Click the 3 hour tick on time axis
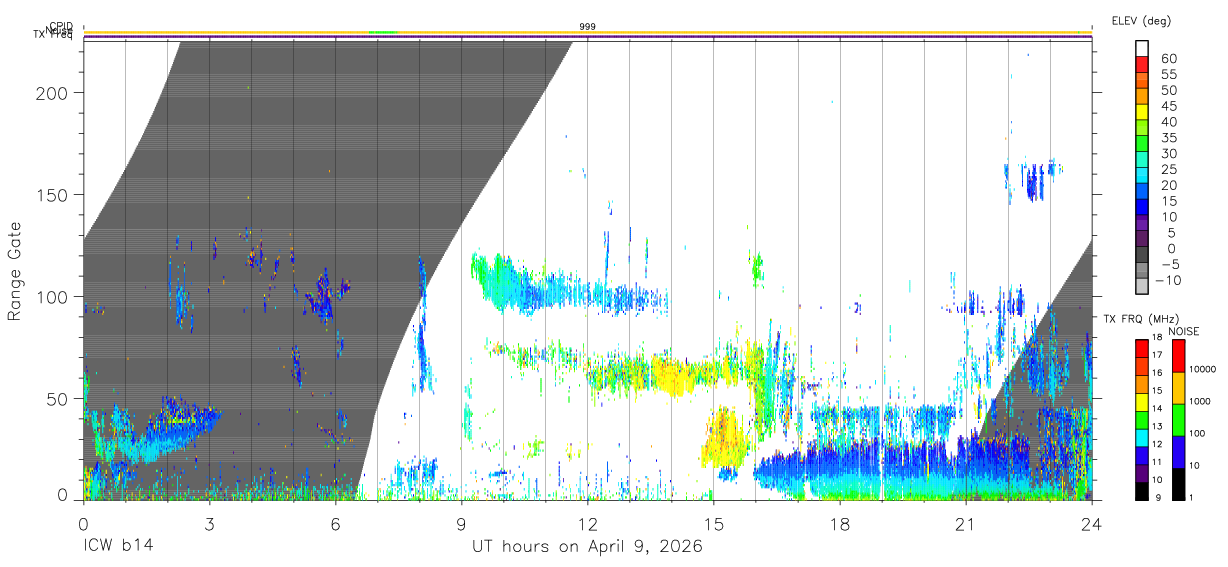The height and width of the screenshot is (567, 1228). click(x=209, y=522)
